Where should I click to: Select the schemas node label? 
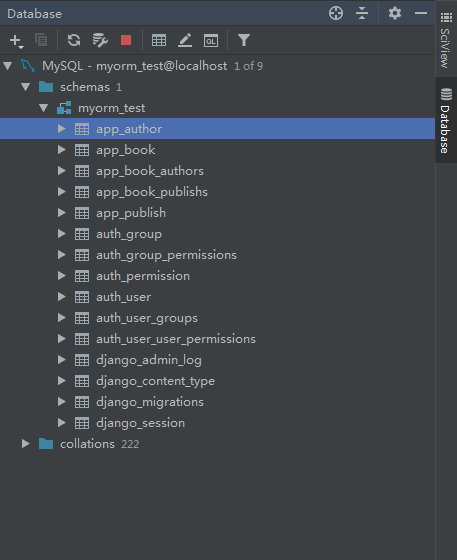(85, 87)
